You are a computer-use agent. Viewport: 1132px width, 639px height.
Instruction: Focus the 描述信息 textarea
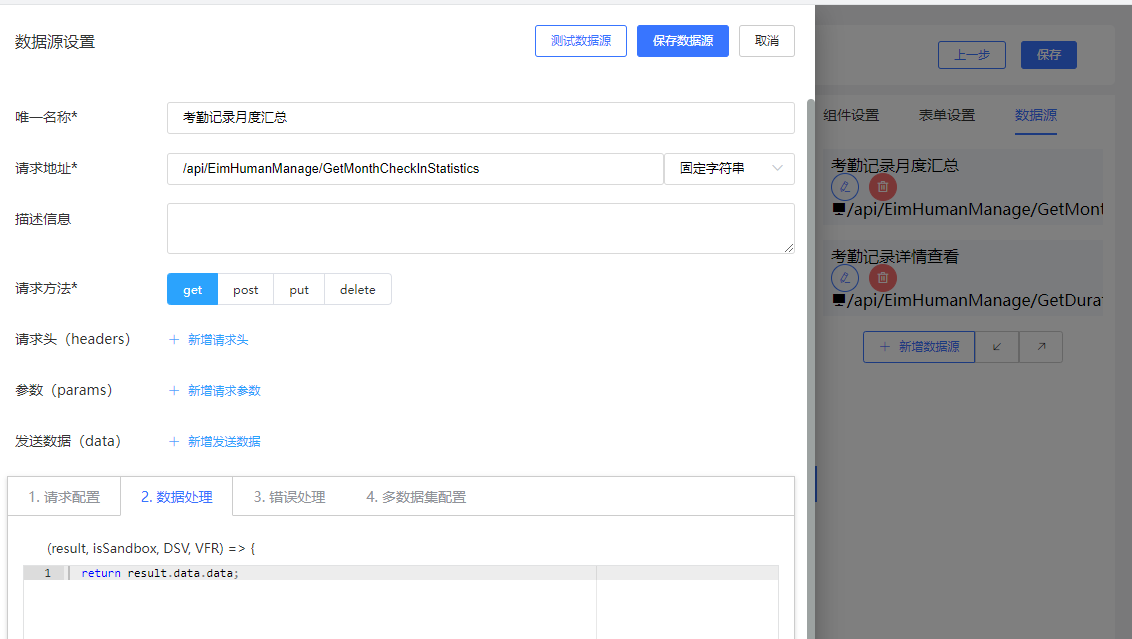click(x=481, y=228)
